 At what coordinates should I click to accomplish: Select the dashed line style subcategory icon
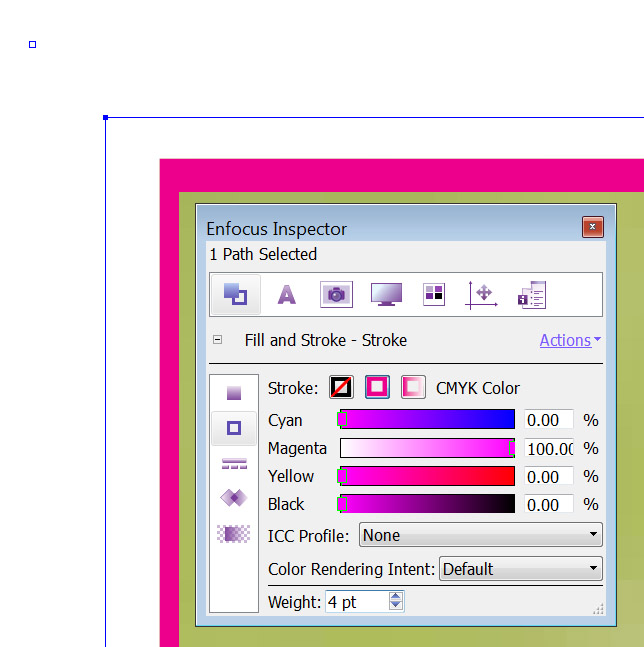[234, 463]
